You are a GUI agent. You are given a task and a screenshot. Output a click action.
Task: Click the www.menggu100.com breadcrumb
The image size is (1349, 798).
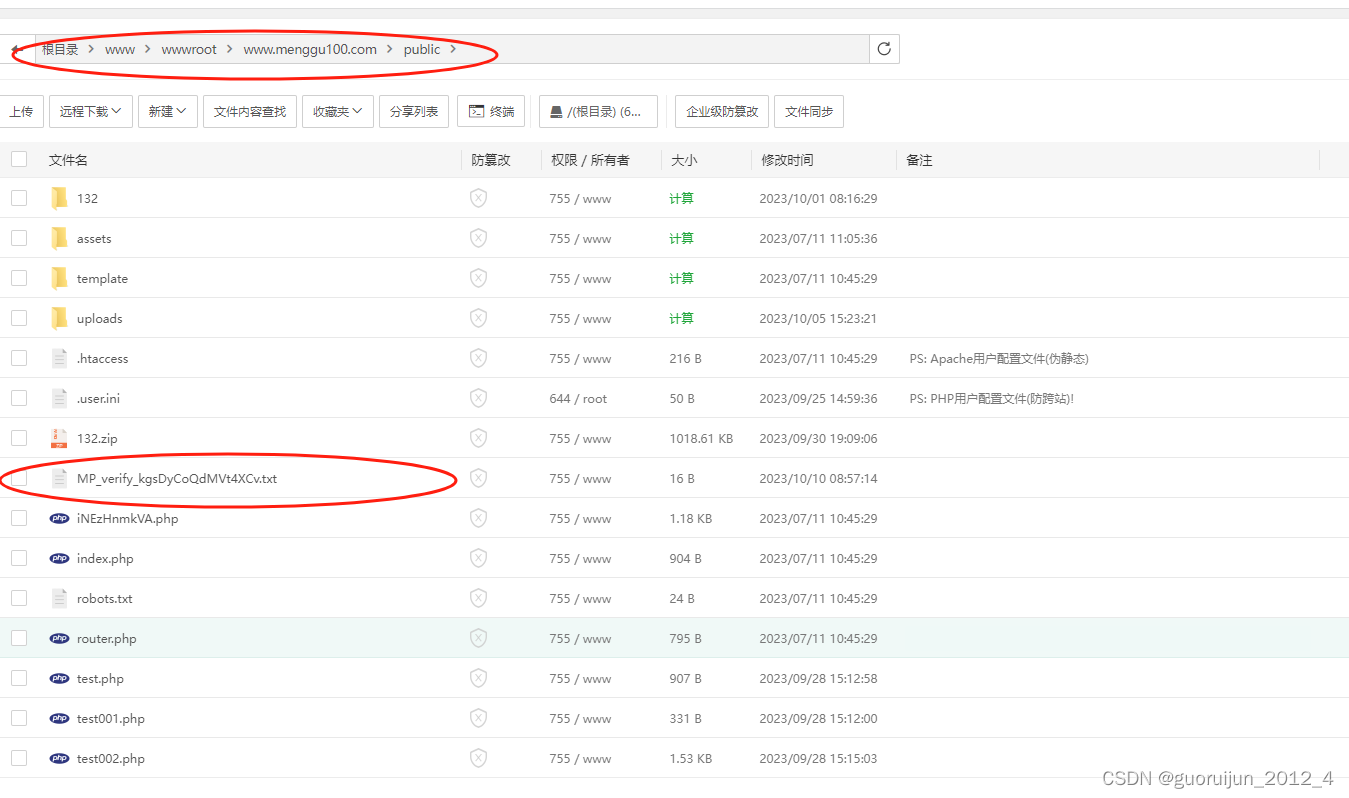(x=310, y=49)
